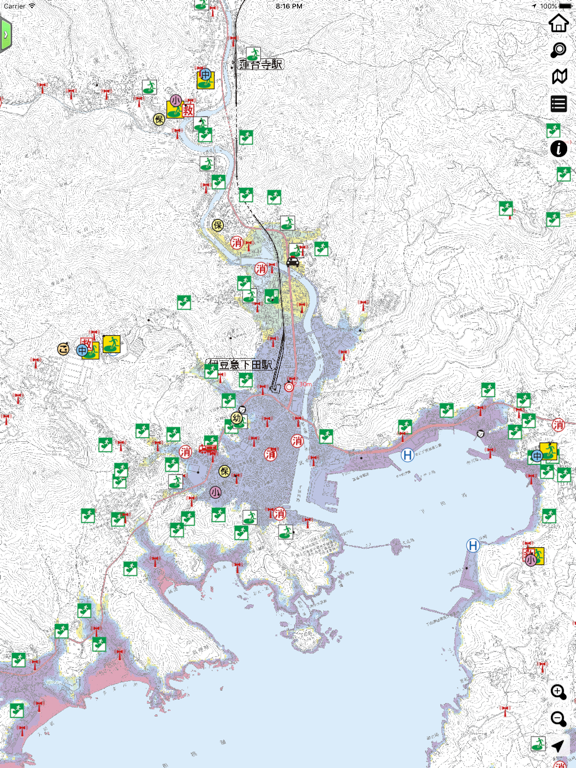Expand the green side panel tab
The height and width of the screenshot is (768, 576).
point(5,34)
